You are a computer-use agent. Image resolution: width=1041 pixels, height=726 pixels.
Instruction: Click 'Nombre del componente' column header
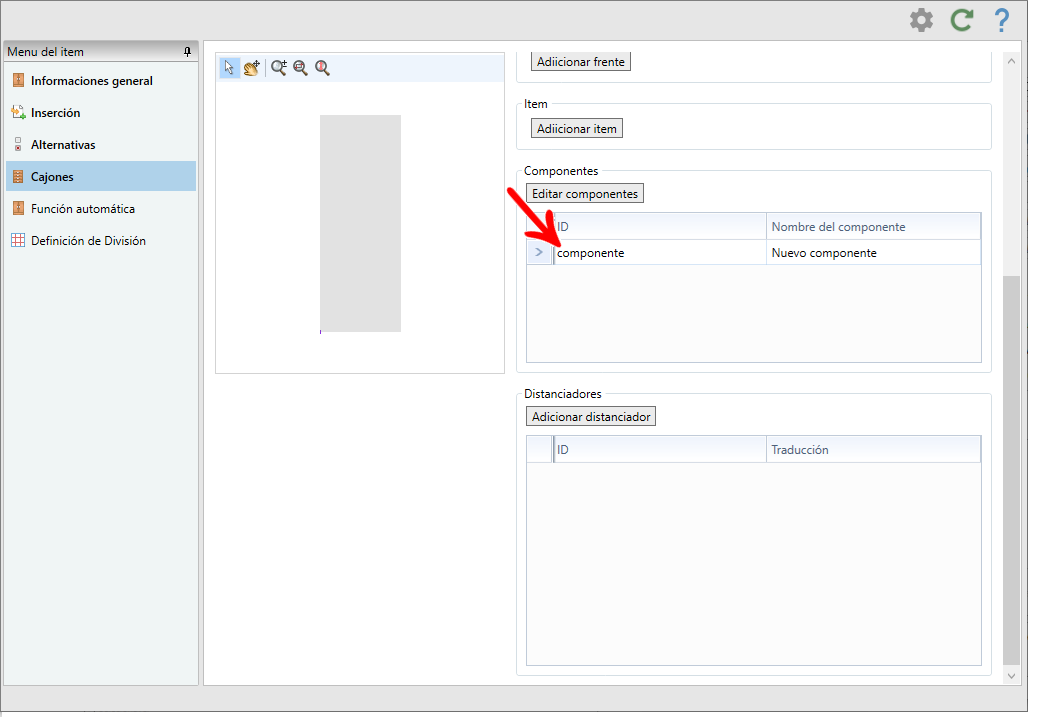click(x=874, y=227)
